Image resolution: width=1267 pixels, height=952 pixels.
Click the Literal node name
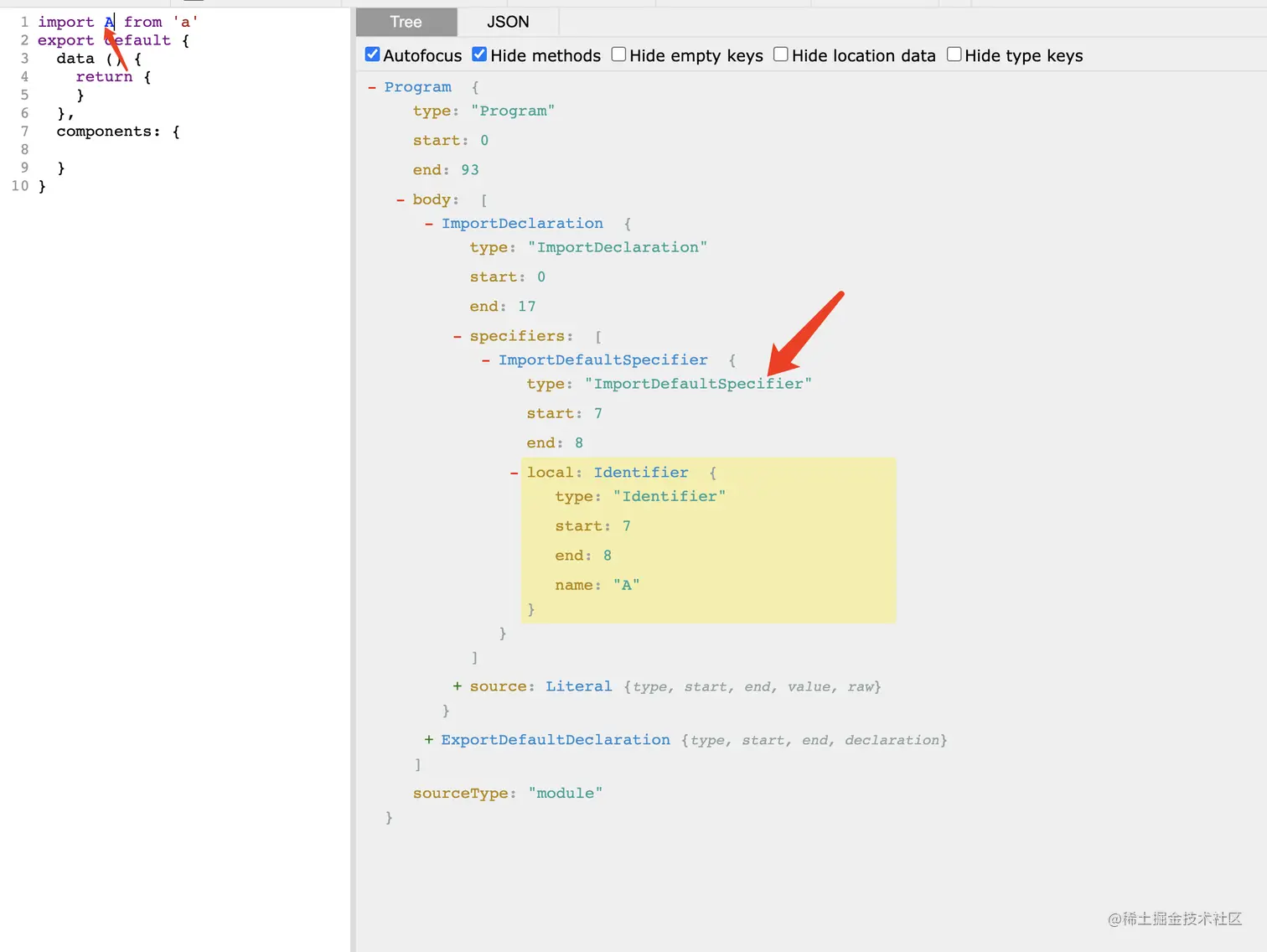click(579, 686)
